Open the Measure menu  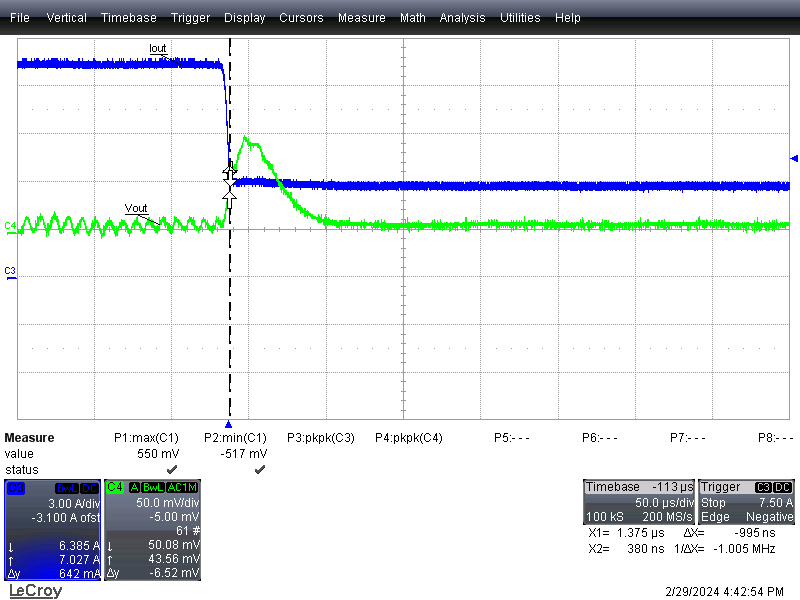tap(361, 17)
